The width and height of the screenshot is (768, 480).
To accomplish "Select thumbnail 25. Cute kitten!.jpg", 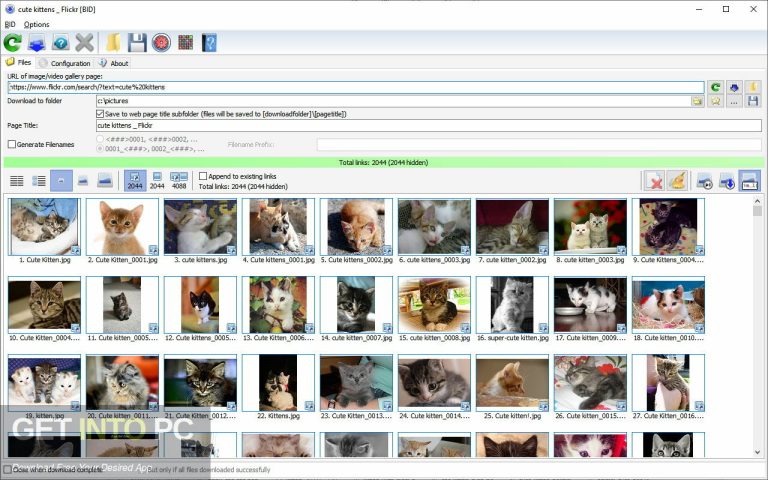I will [512, 383].
